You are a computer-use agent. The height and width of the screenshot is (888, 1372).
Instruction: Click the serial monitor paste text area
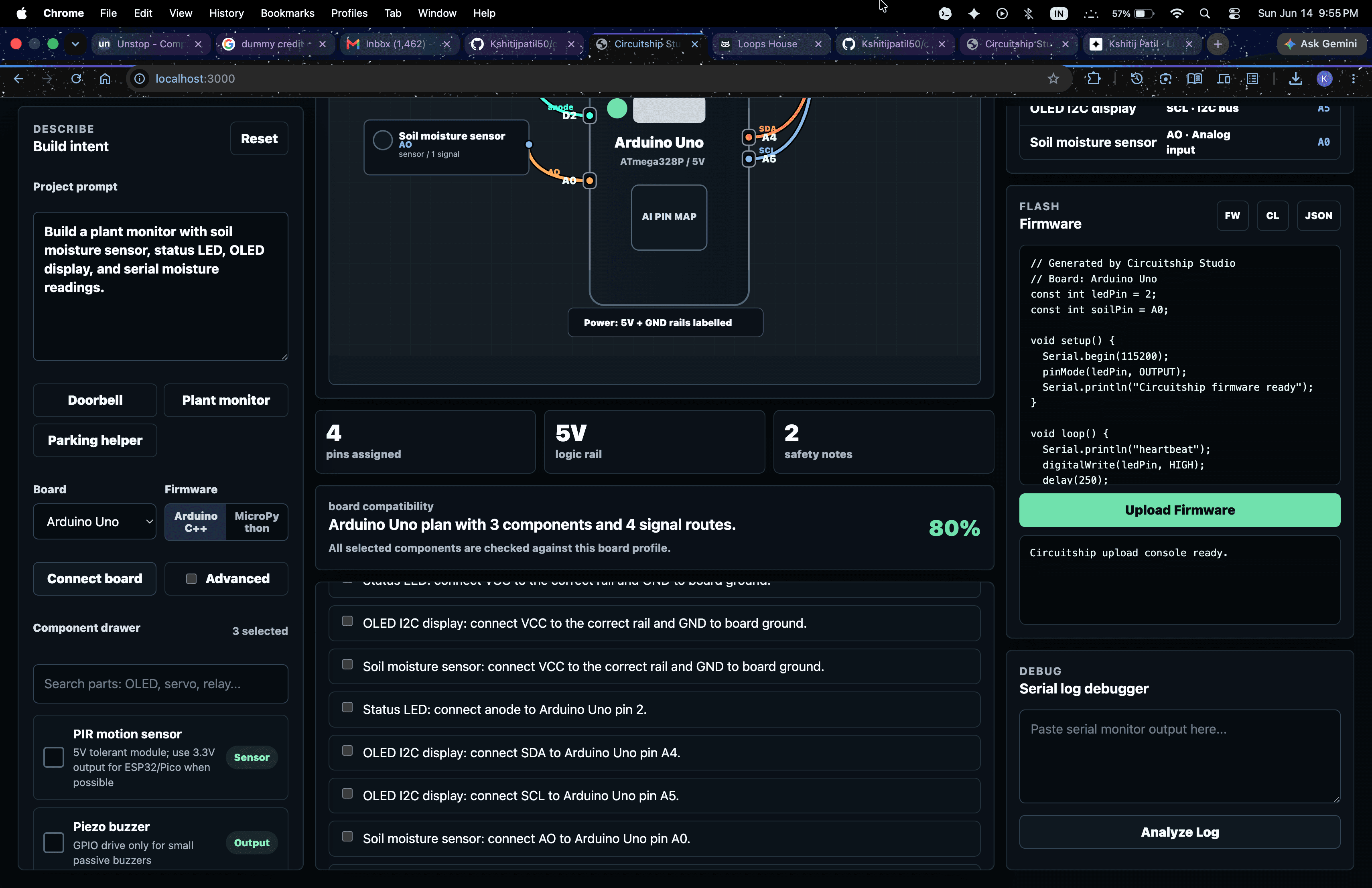click(1179, 756)
